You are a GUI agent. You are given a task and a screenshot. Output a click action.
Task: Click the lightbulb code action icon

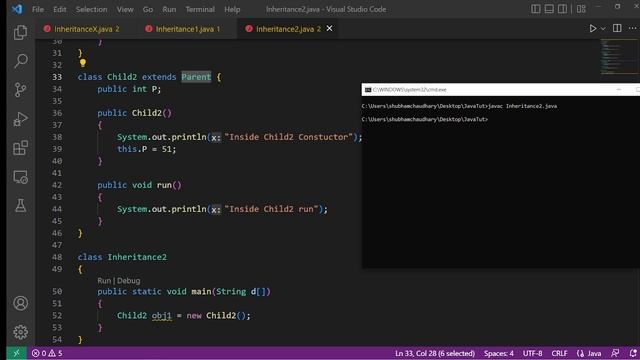tap(83, 63)
